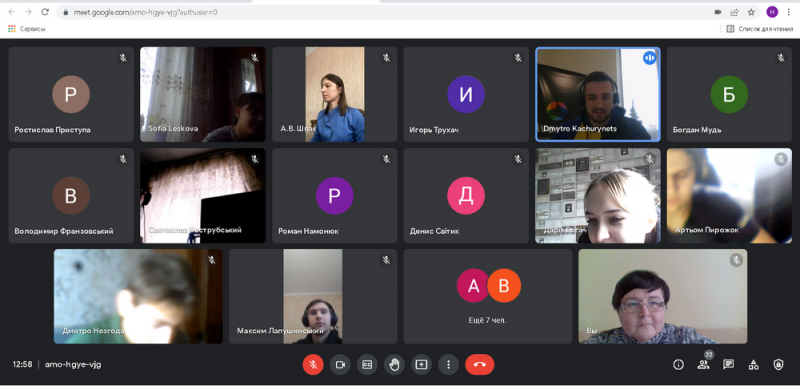Bookmark this page with the star icon
Image resolution: width=800 pixels, height=386 pixels.
(751, 12)
